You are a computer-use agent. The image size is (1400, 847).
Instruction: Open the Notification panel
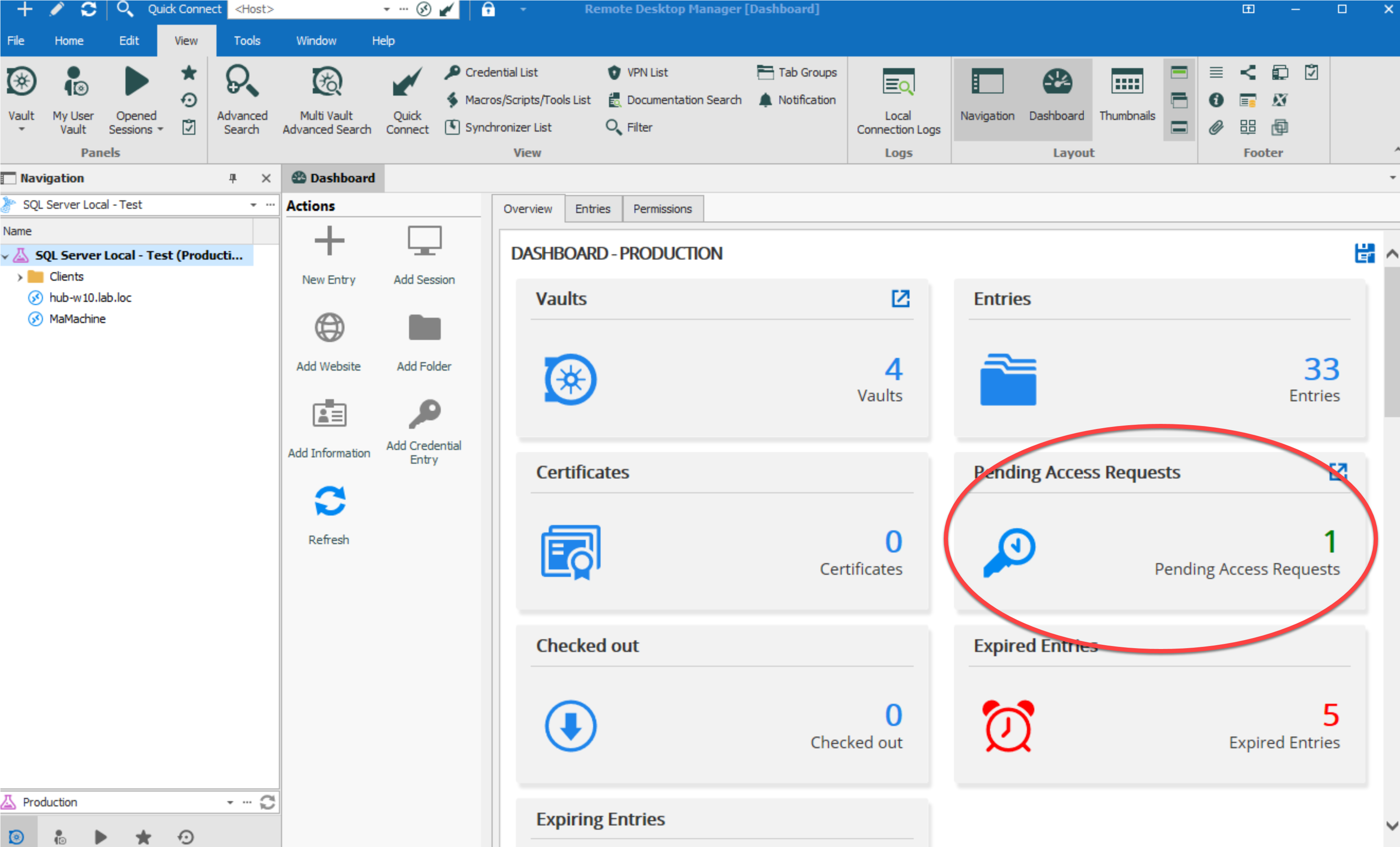(798, 100)
